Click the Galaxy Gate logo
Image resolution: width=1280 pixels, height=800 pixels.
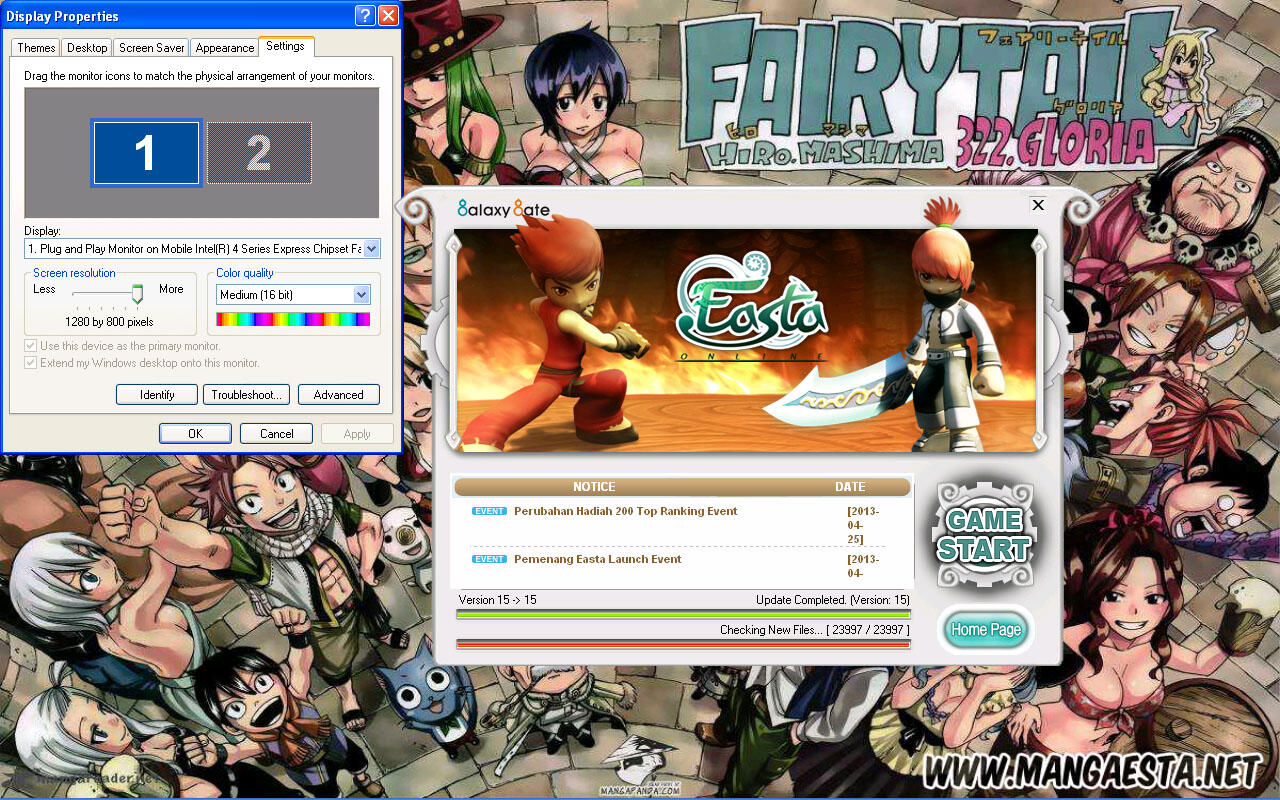coord(503,209)
